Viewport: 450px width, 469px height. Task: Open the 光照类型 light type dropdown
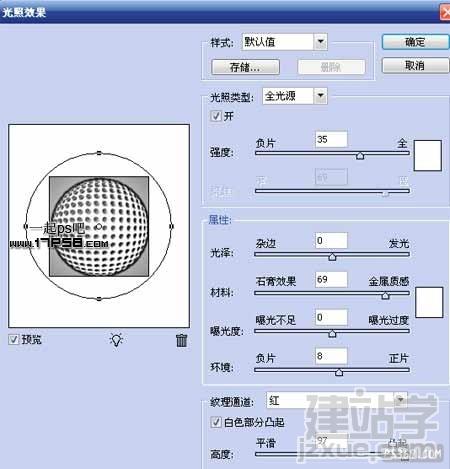(320, 96)
